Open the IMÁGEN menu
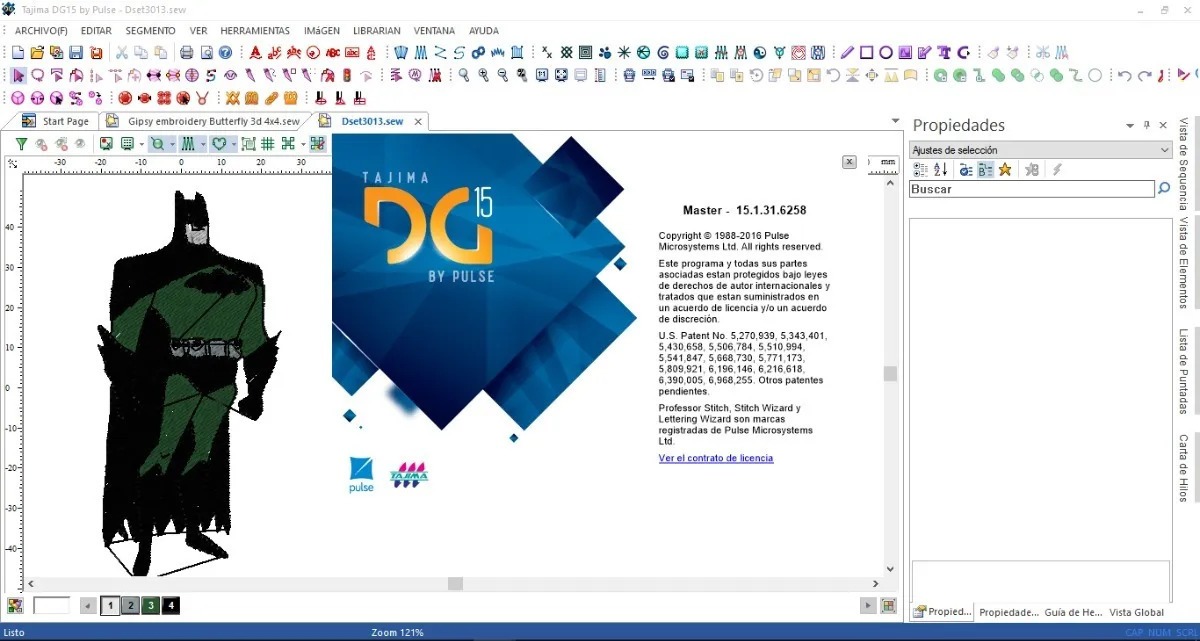The image size is (1200, 641). (x=323, y=31)
